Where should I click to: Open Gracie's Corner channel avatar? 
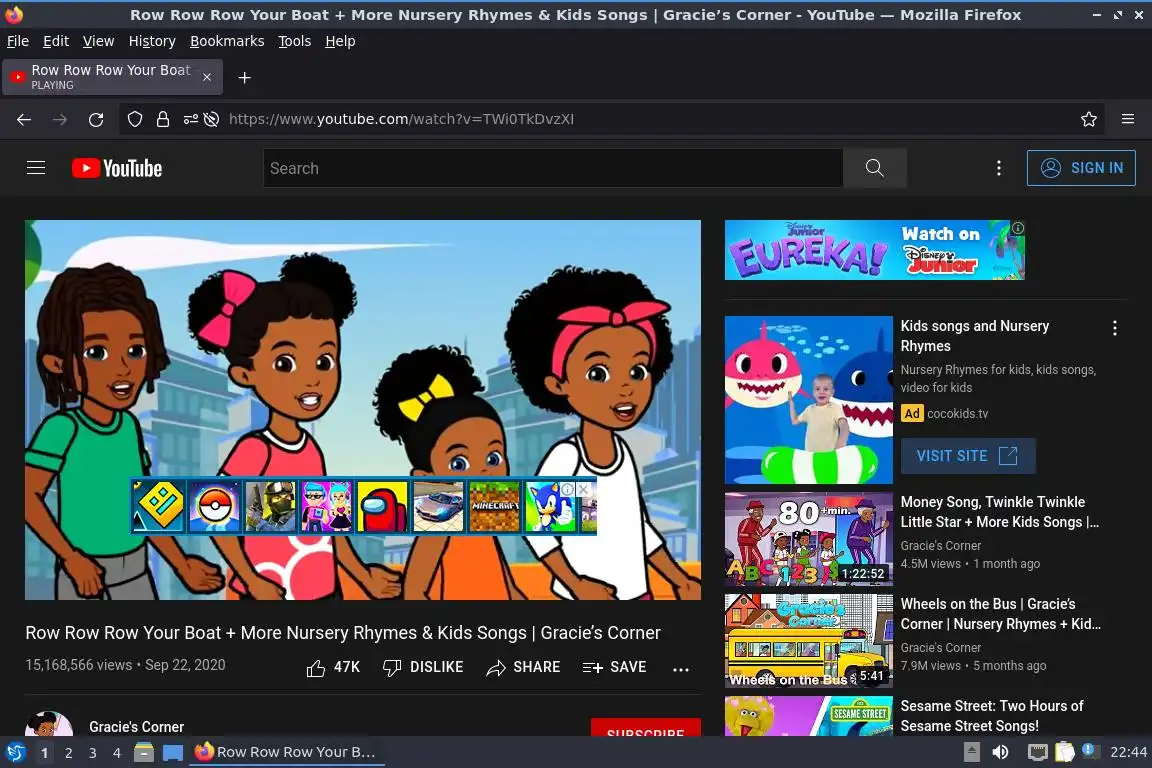pos(49,724)
